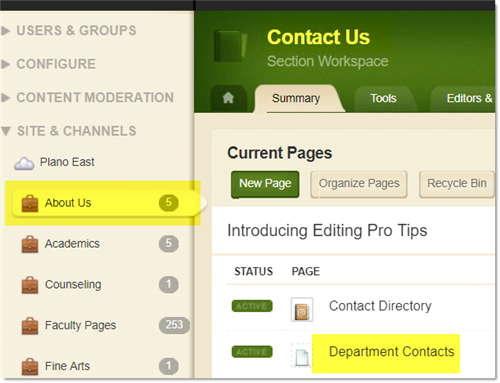
Task: Select the Plano East site
Action: [67, 162]
